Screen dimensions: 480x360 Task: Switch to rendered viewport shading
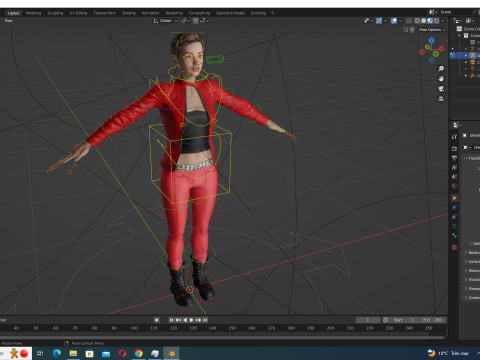tap(436, 21)
